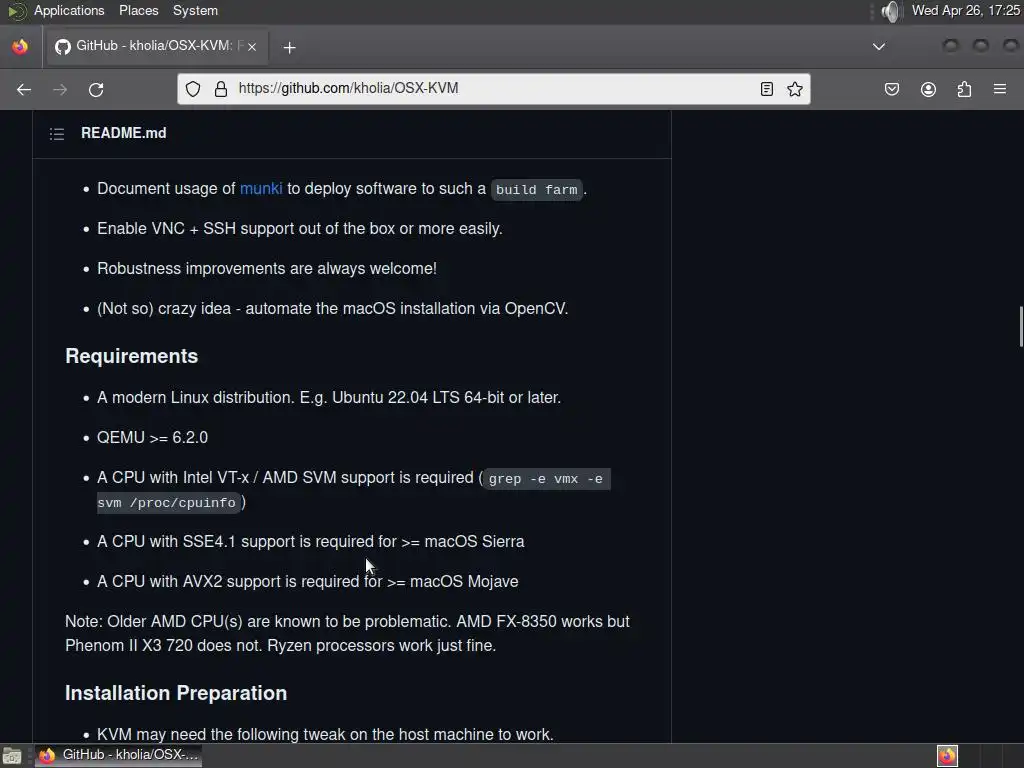
Task: Click 'QEMU >= 6.2.0' list item
Action: click(152, 438)
